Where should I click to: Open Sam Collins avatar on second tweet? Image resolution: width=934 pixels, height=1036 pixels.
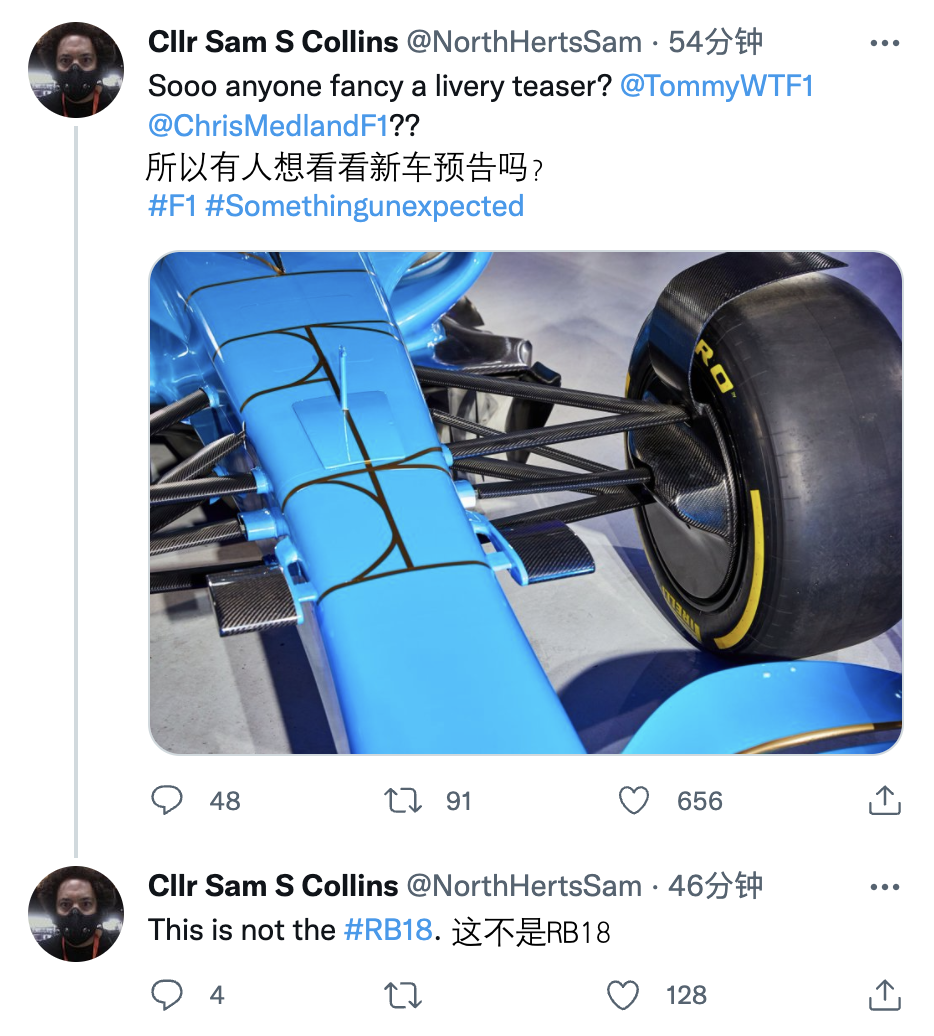(x=76, y=913)
